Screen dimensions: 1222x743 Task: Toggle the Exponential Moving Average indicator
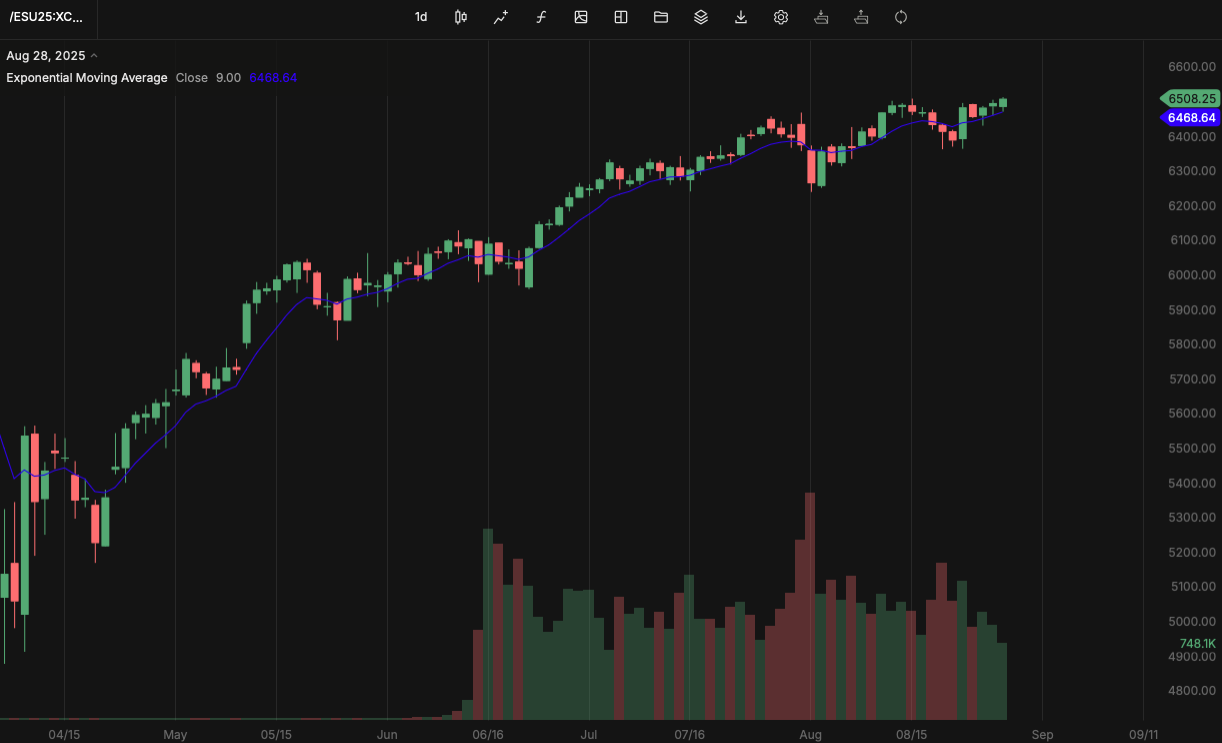86,77
